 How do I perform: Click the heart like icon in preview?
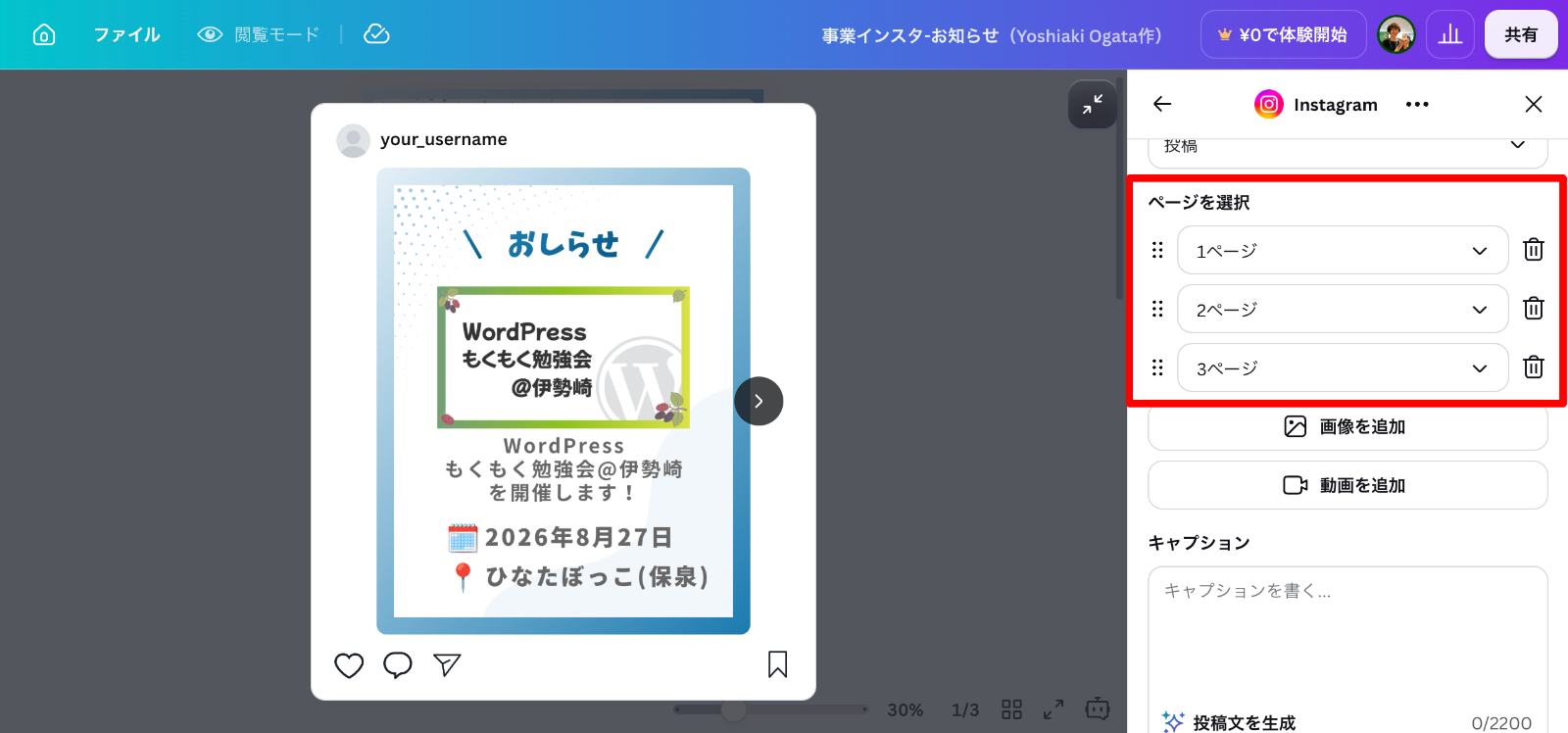click(349, 665)
